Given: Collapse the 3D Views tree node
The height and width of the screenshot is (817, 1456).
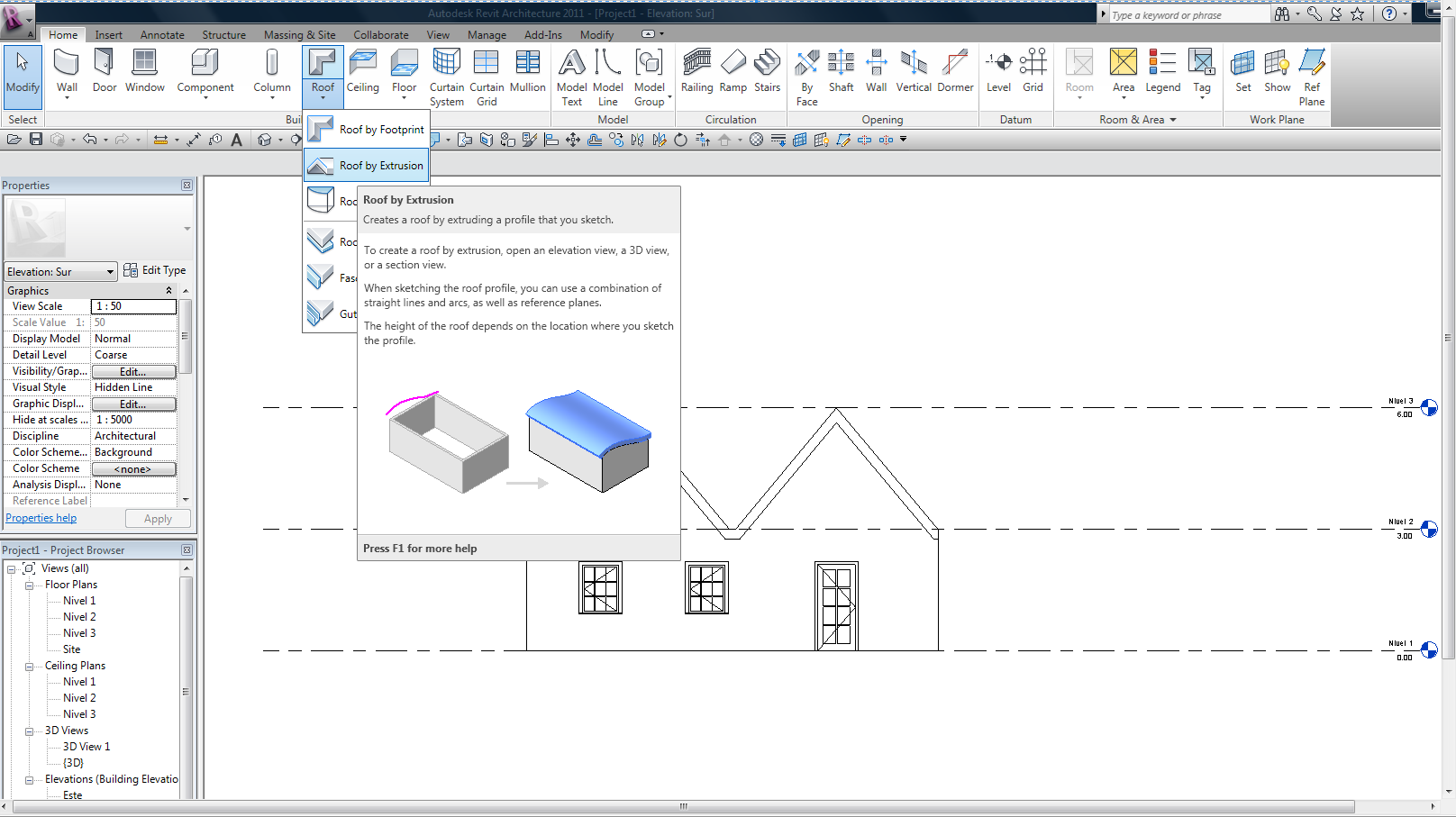Looking at the screenshot, I should (29, 731).
